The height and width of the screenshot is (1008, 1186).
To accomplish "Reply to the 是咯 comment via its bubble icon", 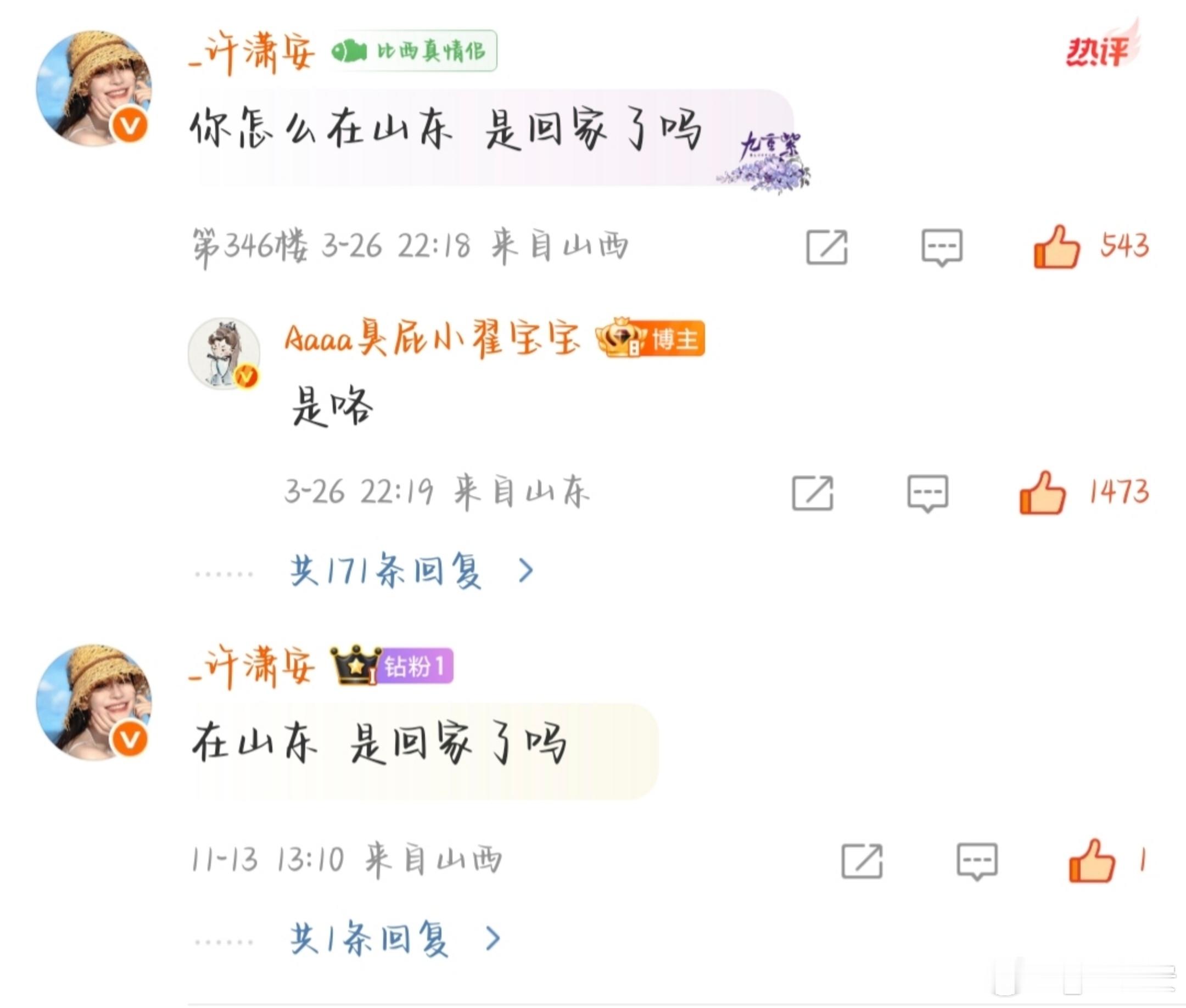I will click(927, 494).
